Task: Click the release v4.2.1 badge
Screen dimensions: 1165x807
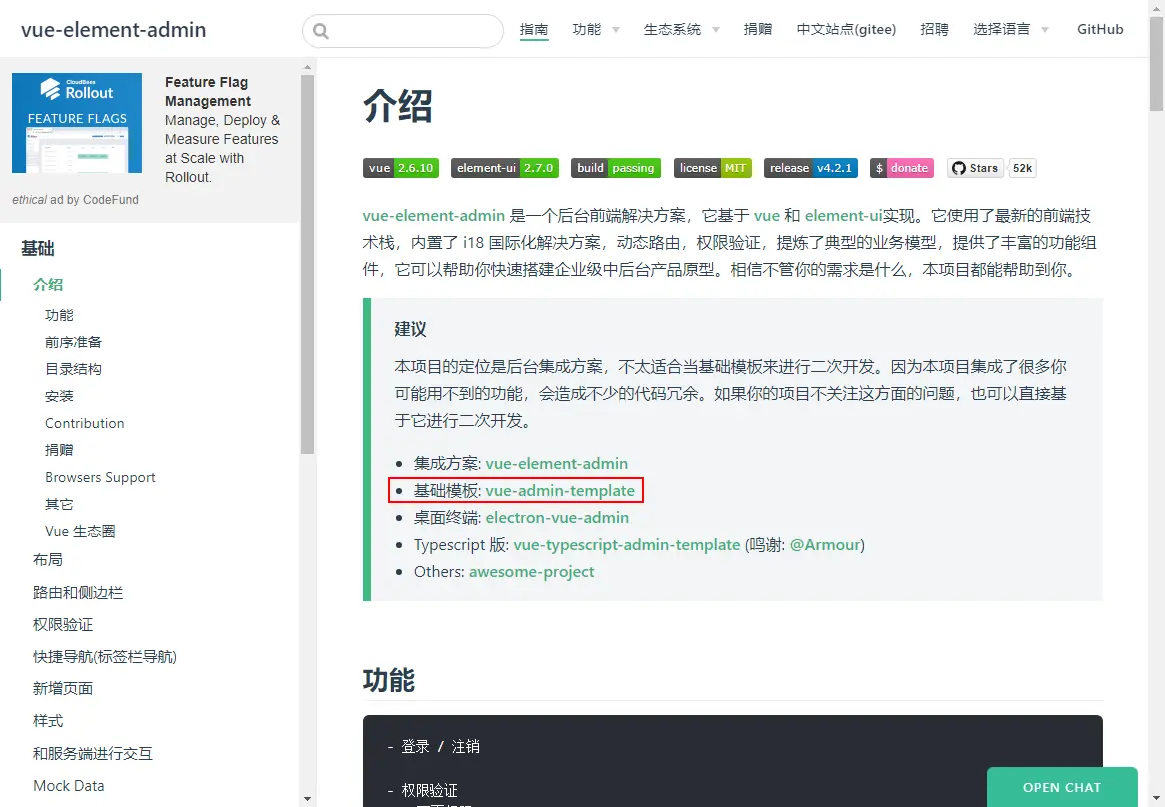Action: [x=811, y=168]
